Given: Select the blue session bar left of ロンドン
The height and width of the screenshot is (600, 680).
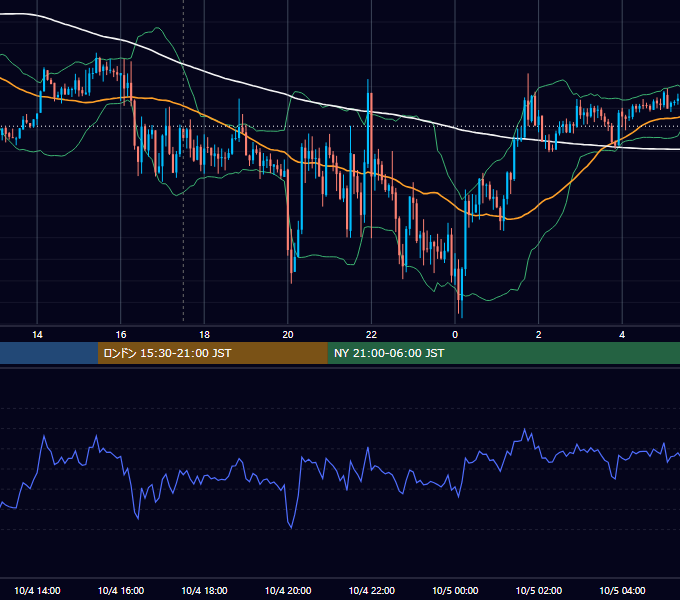Looking at the screenshot, I should [x=49, y=353].
